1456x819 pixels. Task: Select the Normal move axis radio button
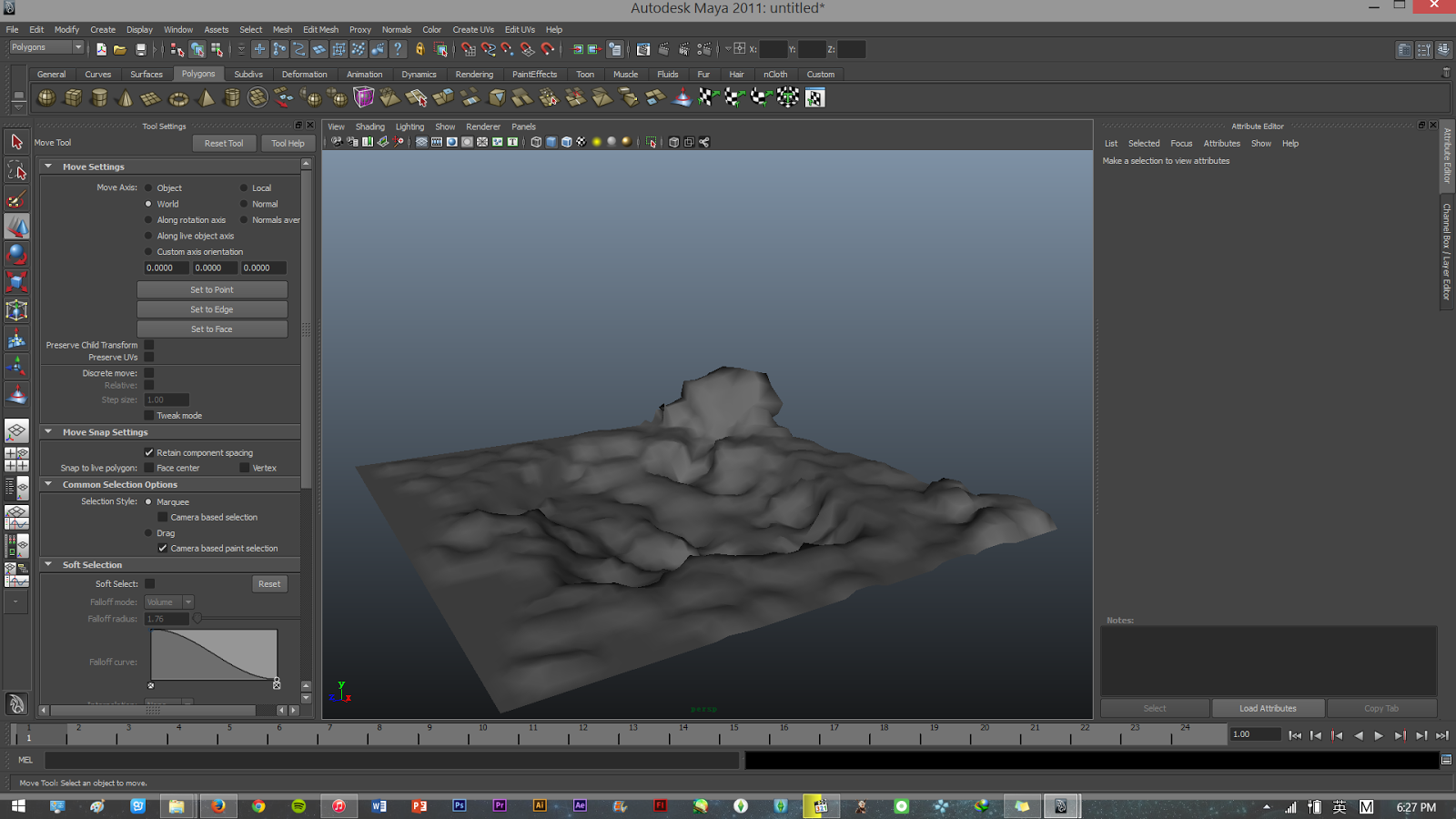point(244,204)
